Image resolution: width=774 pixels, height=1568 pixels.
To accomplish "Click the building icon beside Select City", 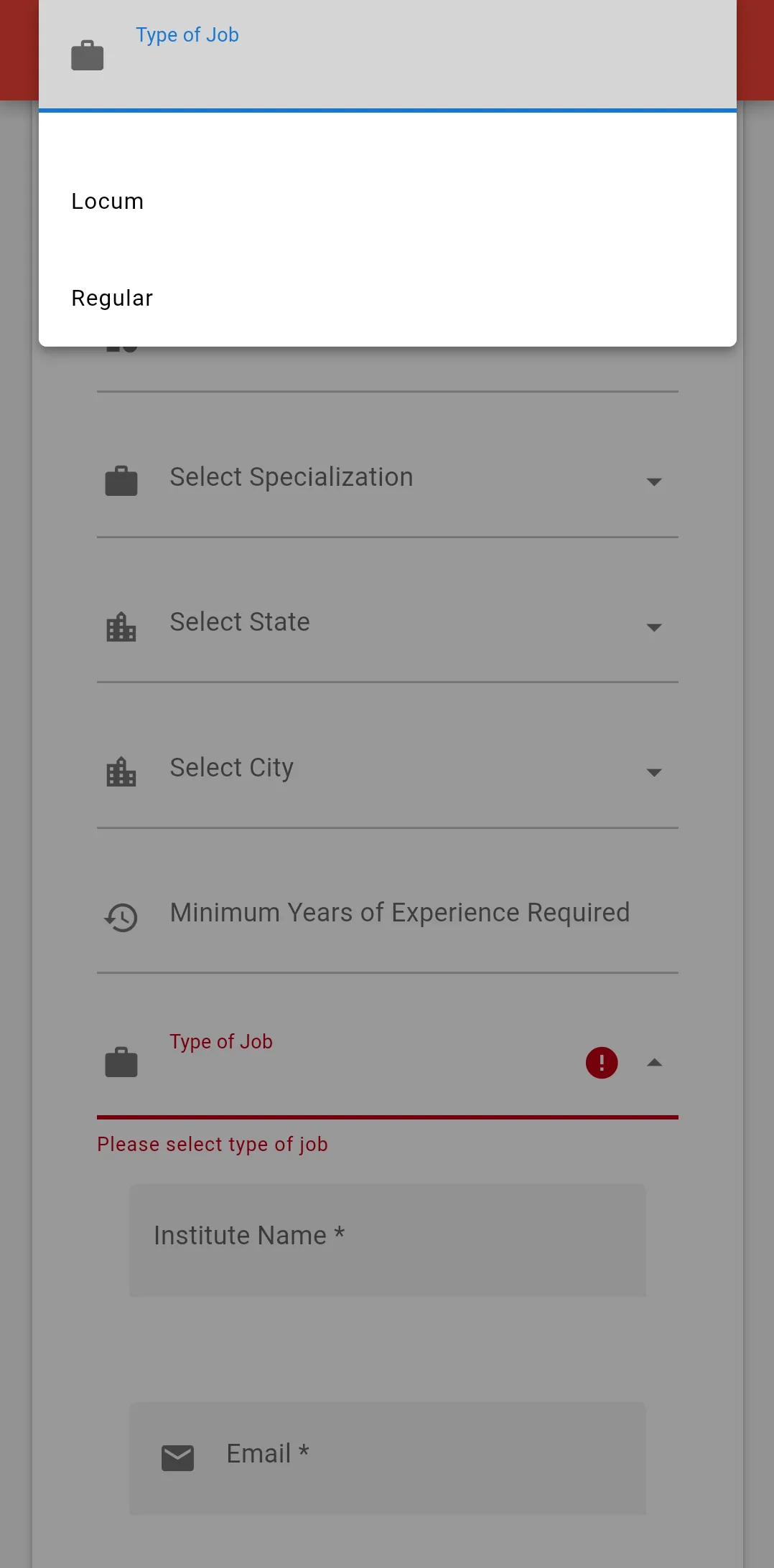I will pyautogui.click(x=121, y=772).
